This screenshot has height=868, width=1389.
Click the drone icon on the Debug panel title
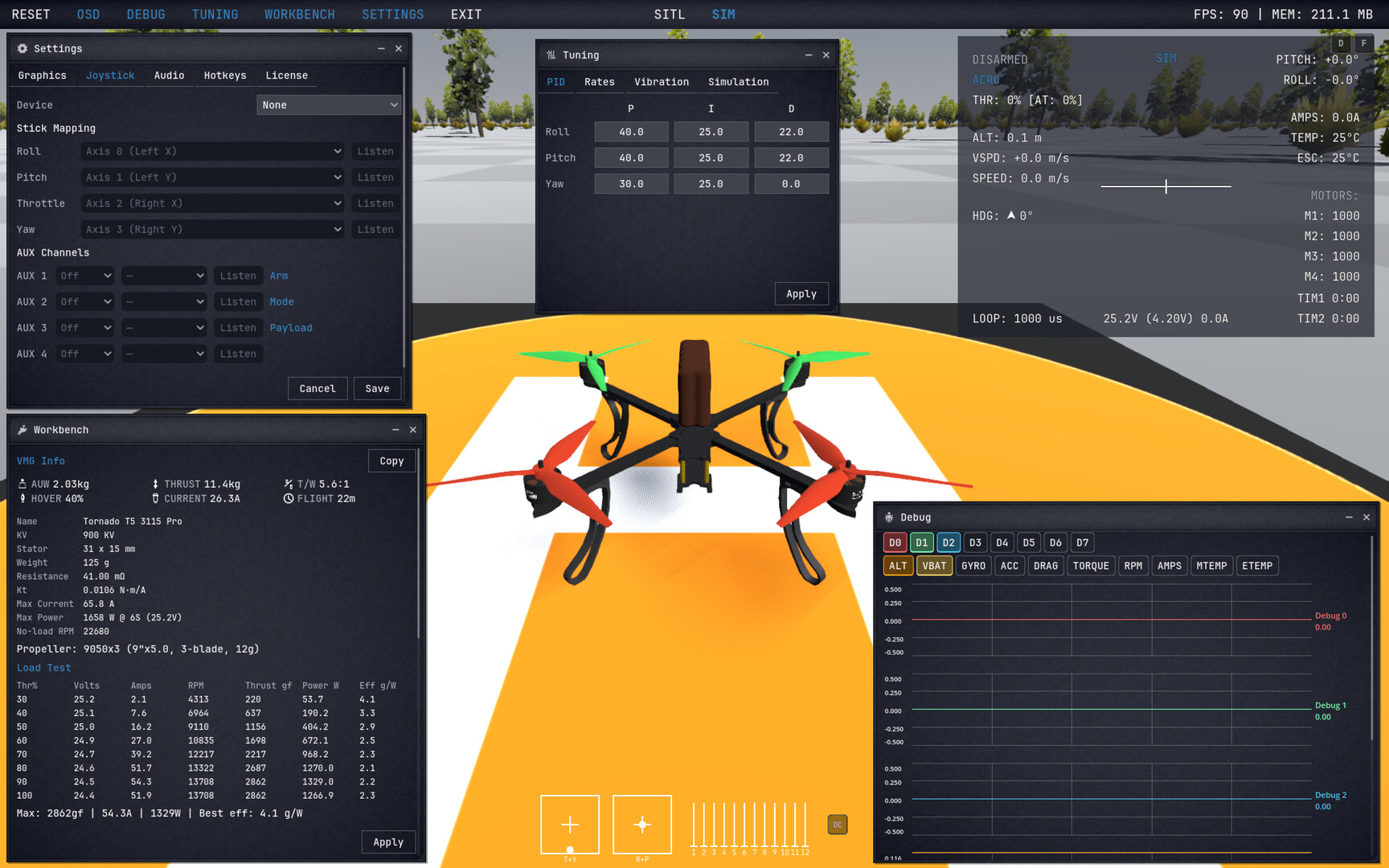[888, 517]
